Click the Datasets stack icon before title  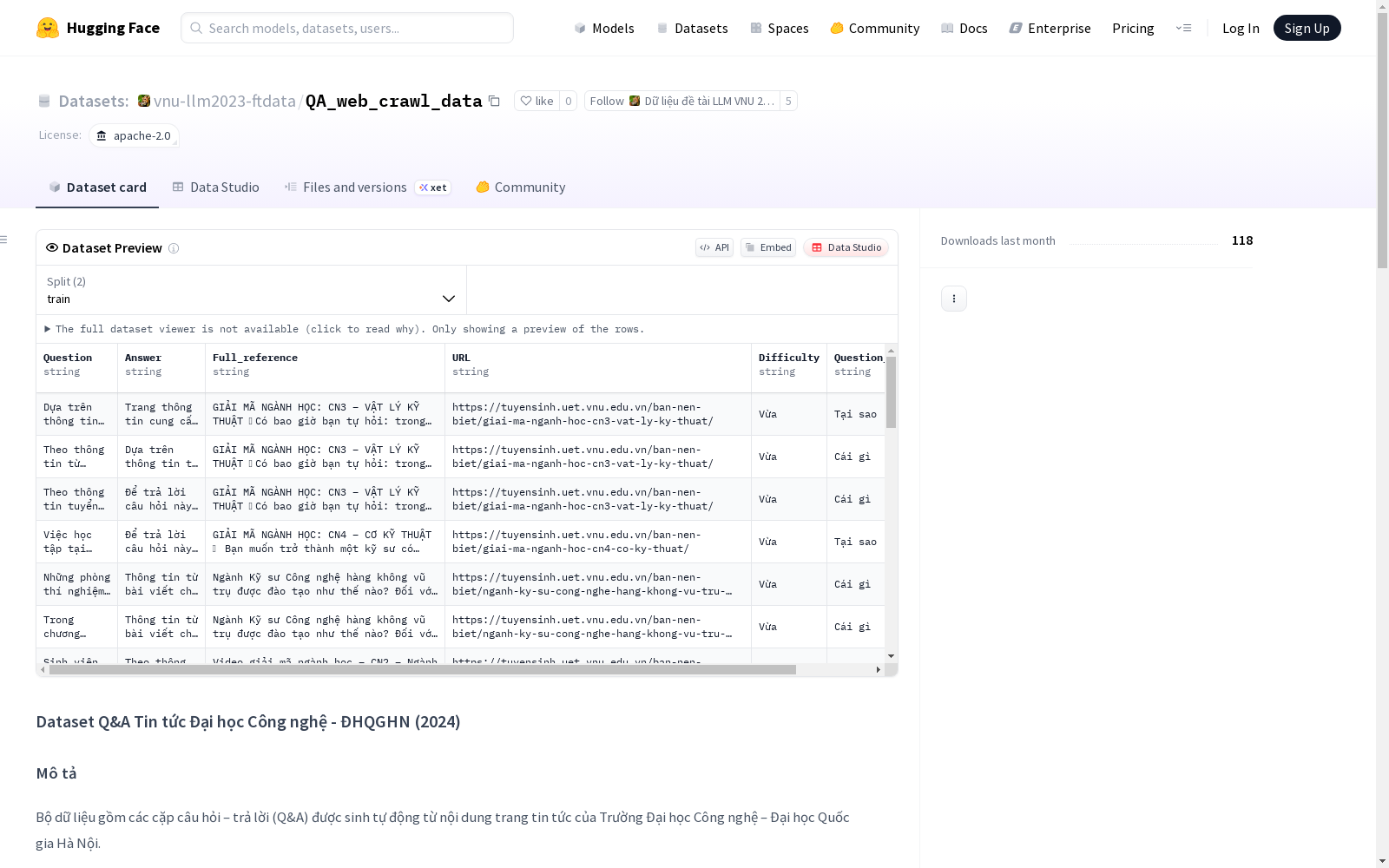[x=44, y=101]
